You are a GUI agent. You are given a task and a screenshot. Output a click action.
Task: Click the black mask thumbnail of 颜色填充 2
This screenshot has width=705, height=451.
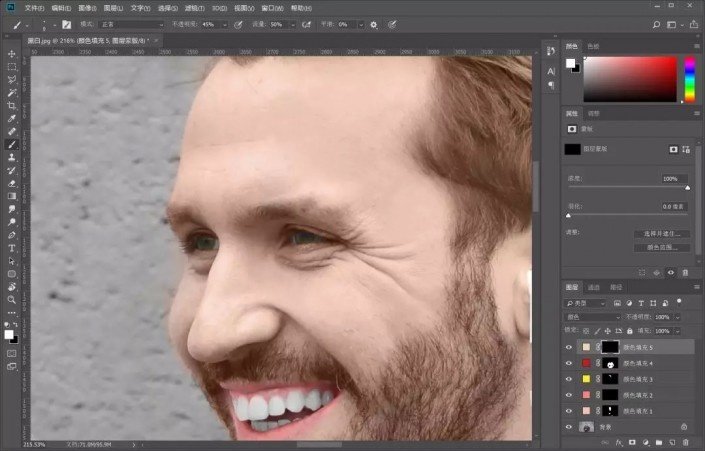click(x=610, y=395)
